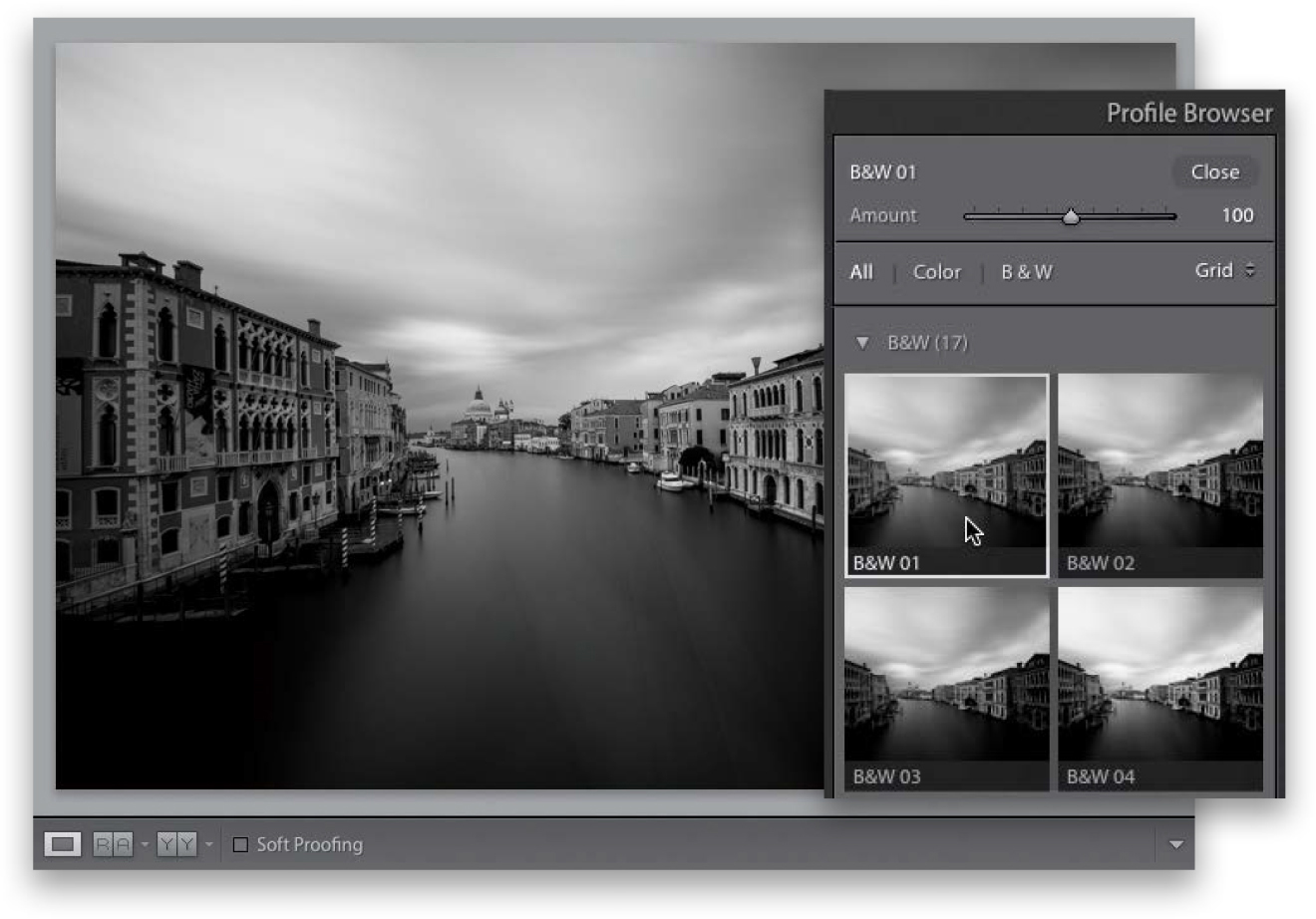This screenshot has width=1316, height=919.
Task: Collapse the B&W (17) profile group
Action: [x=862, y=343]
